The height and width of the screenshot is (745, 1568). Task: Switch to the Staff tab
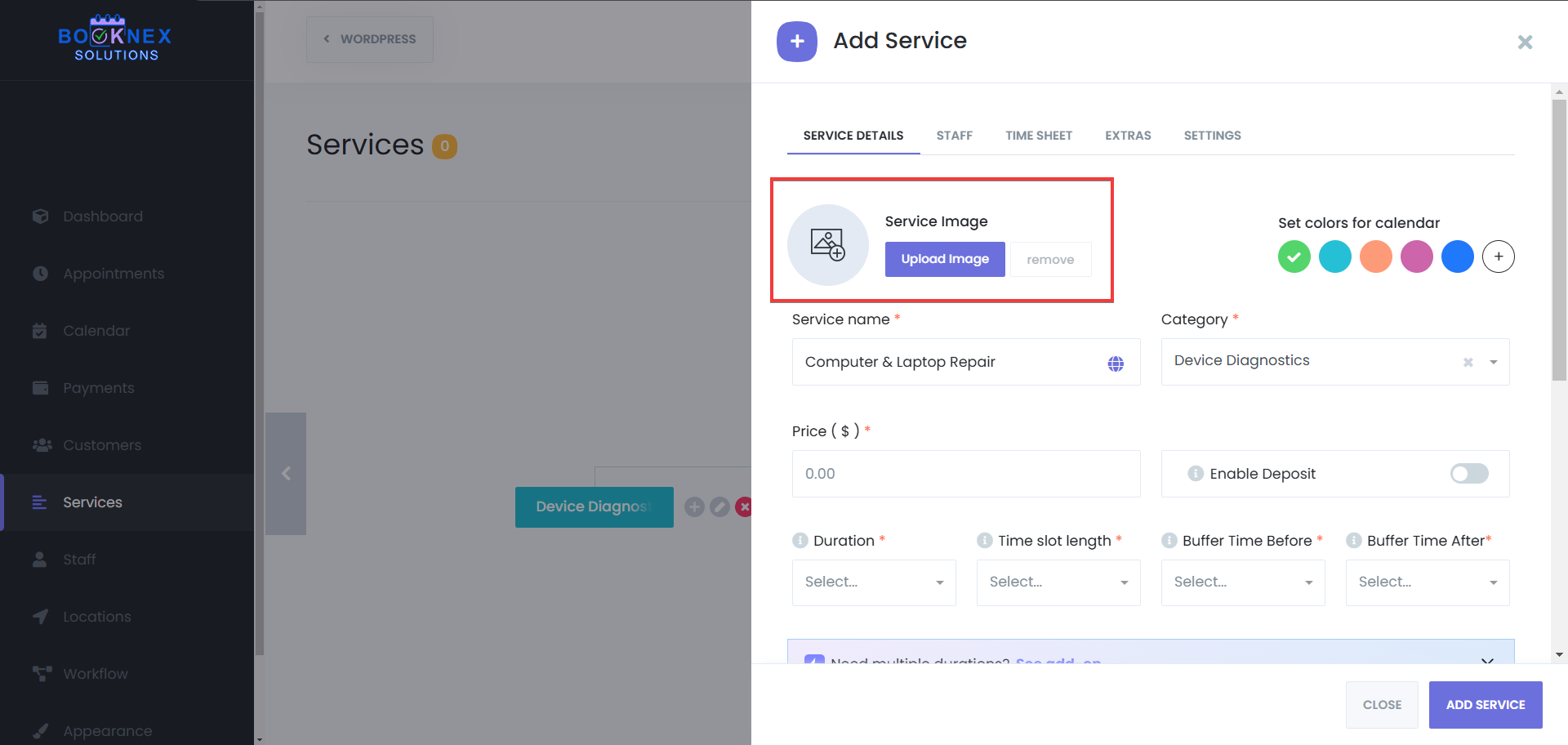[x=954, y=136]
